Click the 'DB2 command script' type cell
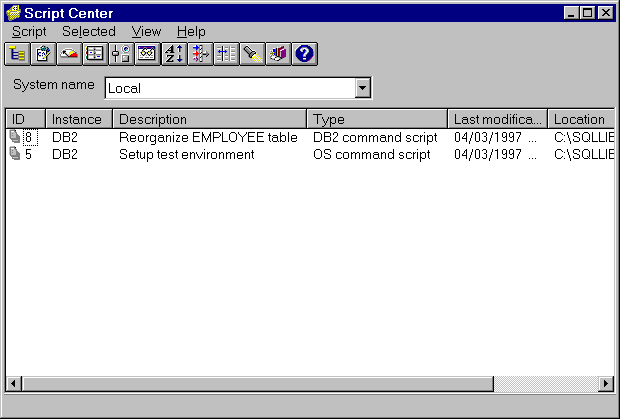 [x=375, y=137]
